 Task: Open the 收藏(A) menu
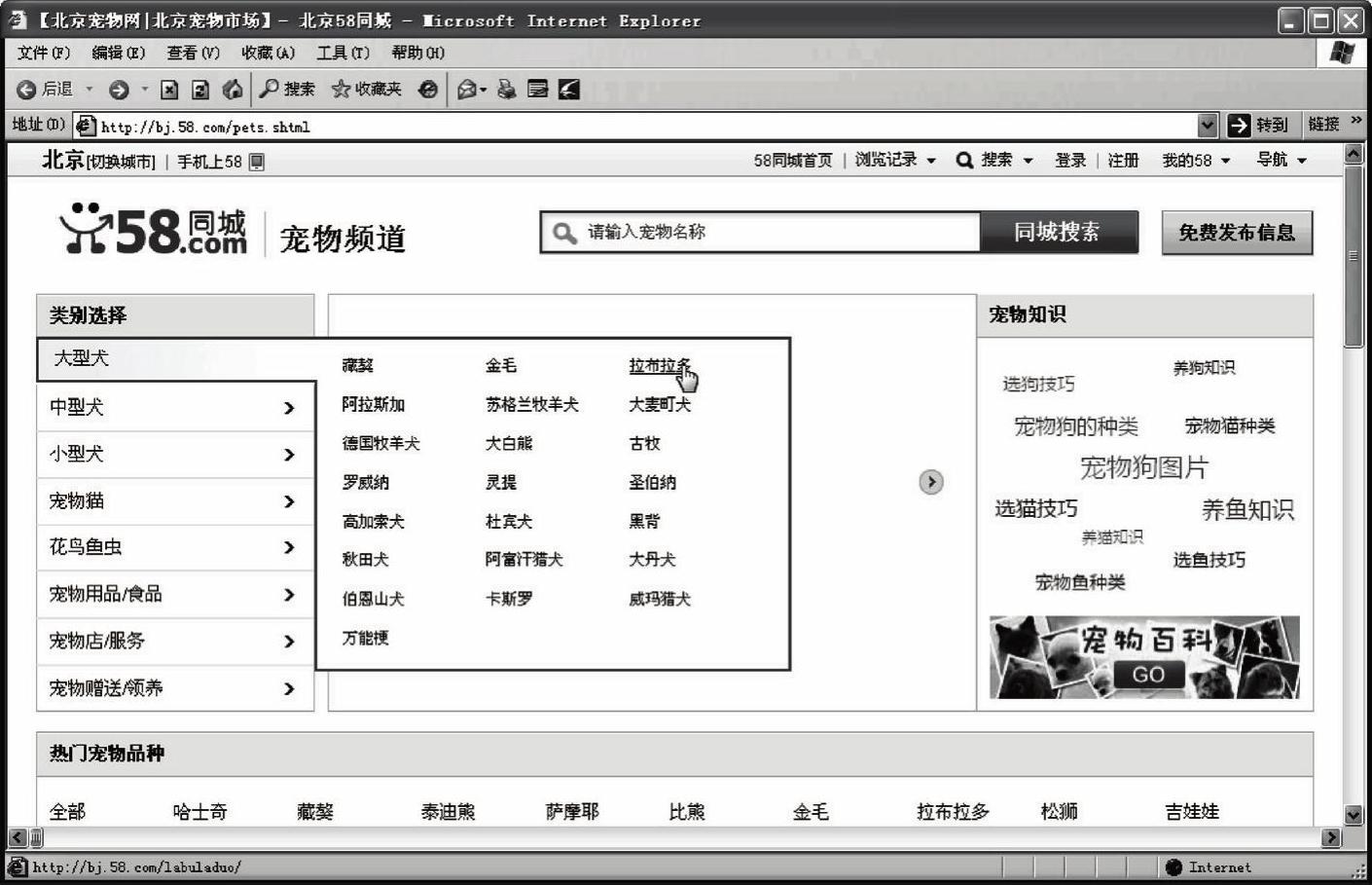pyautogui.click(x=269, y=53)
